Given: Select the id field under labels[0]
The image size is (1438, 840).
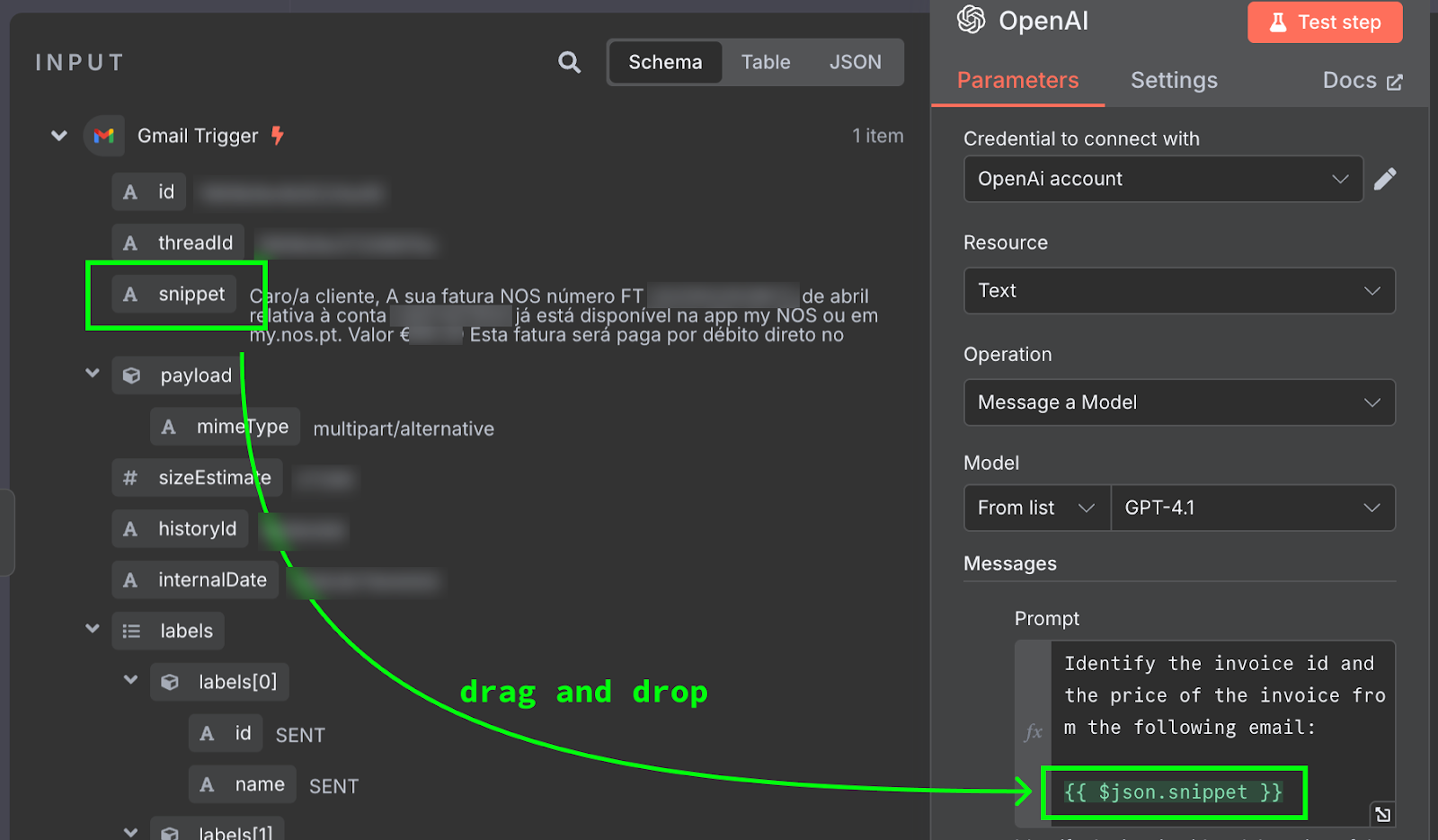Looking at the screenshot, I should (x=226, y=733).
